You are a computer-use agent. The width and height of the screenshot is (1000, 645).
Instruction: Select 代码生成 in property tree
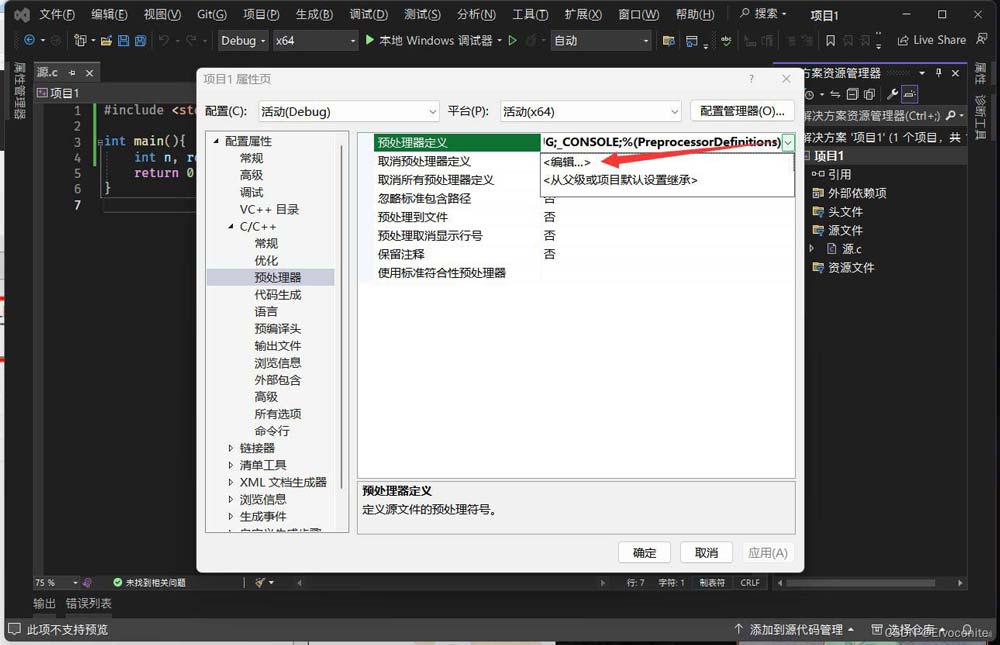coord(277,295)
